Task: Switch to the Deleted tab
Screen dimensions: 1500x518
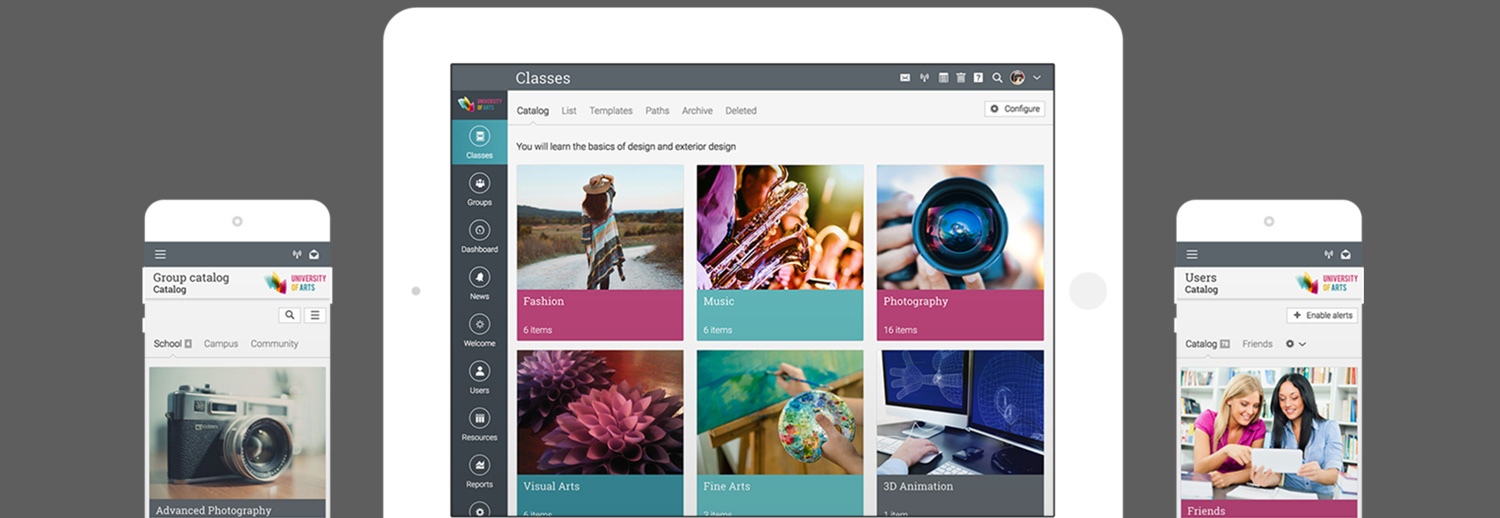Action: point(741,111)
